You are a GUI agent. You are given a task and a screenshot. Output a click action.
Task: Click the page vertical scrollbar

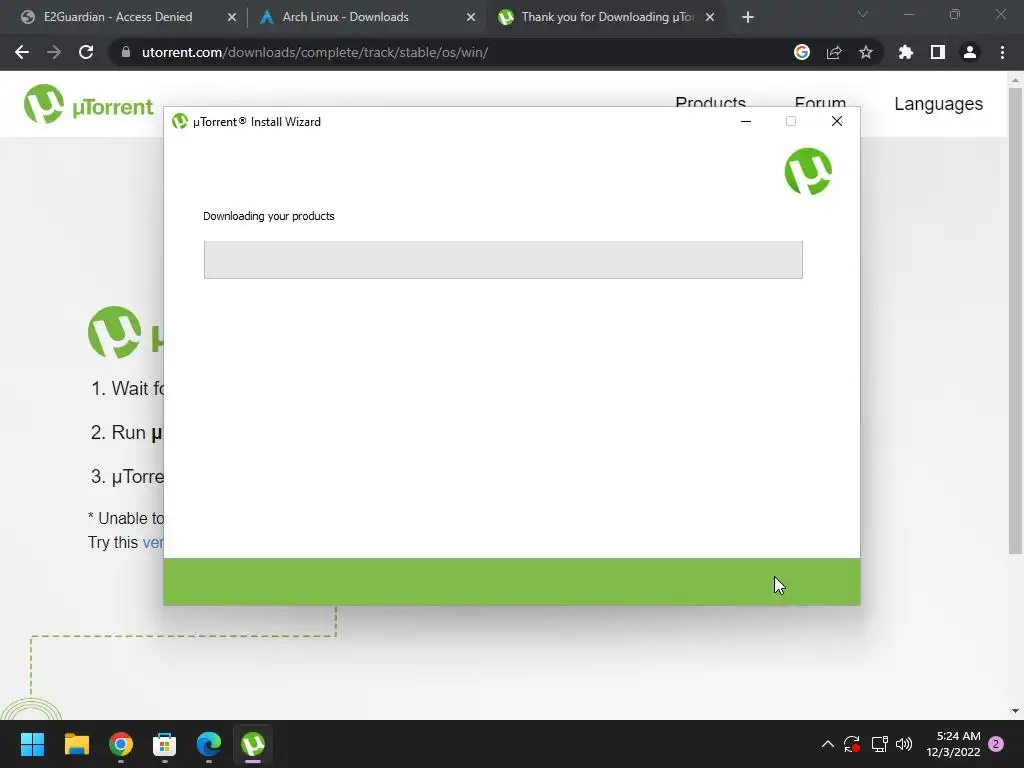click(x=1015, y=320)
